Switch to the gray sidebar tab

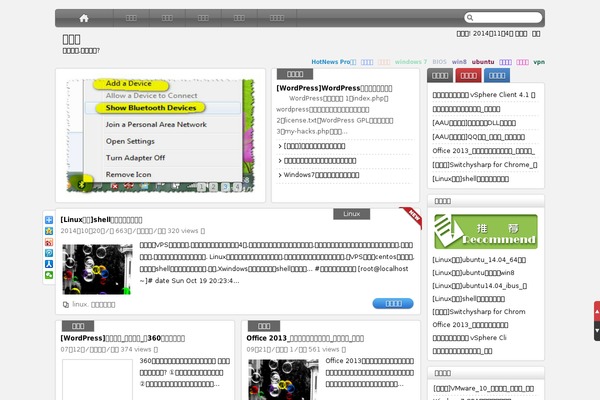click(440, 75)
